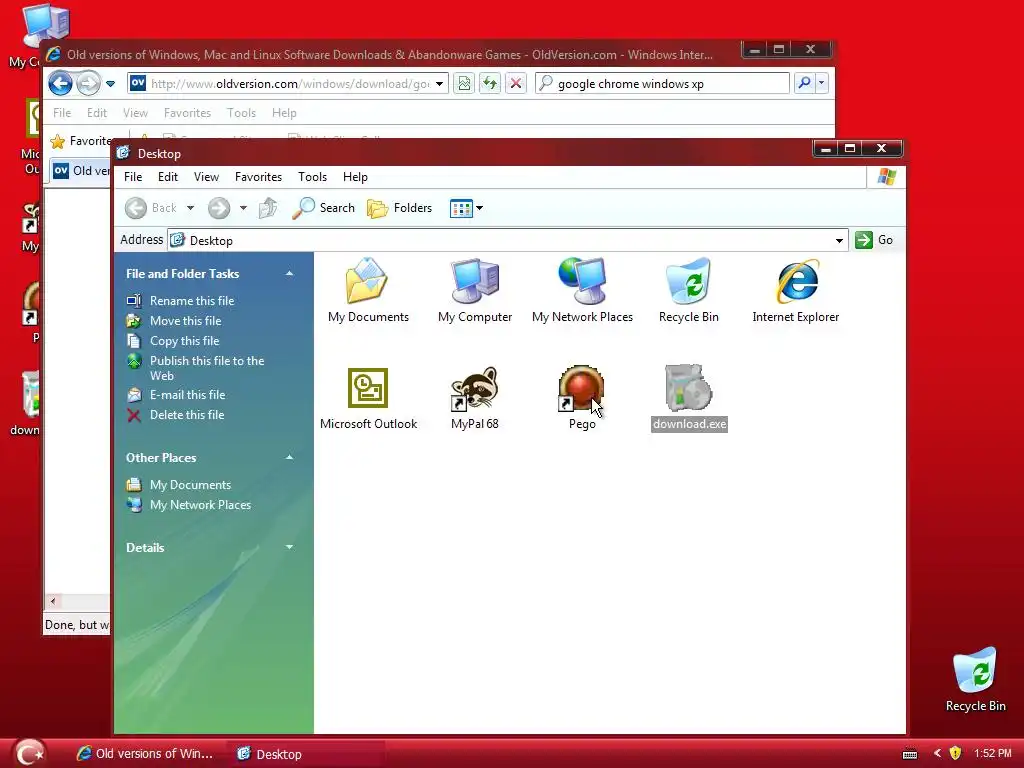Click the Refresh icon in IE
This screenshot has width=1024, height=768.
(490, 84)
